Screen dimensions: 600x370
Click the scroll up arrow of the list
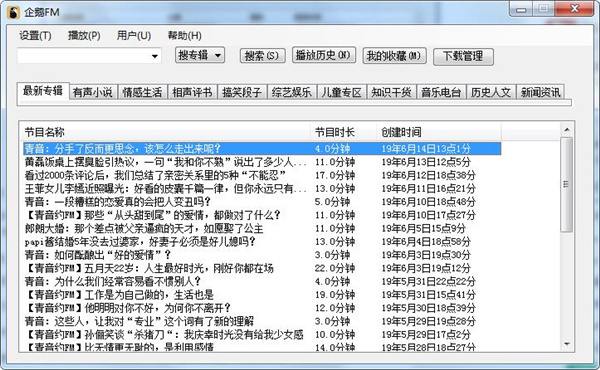567,130
